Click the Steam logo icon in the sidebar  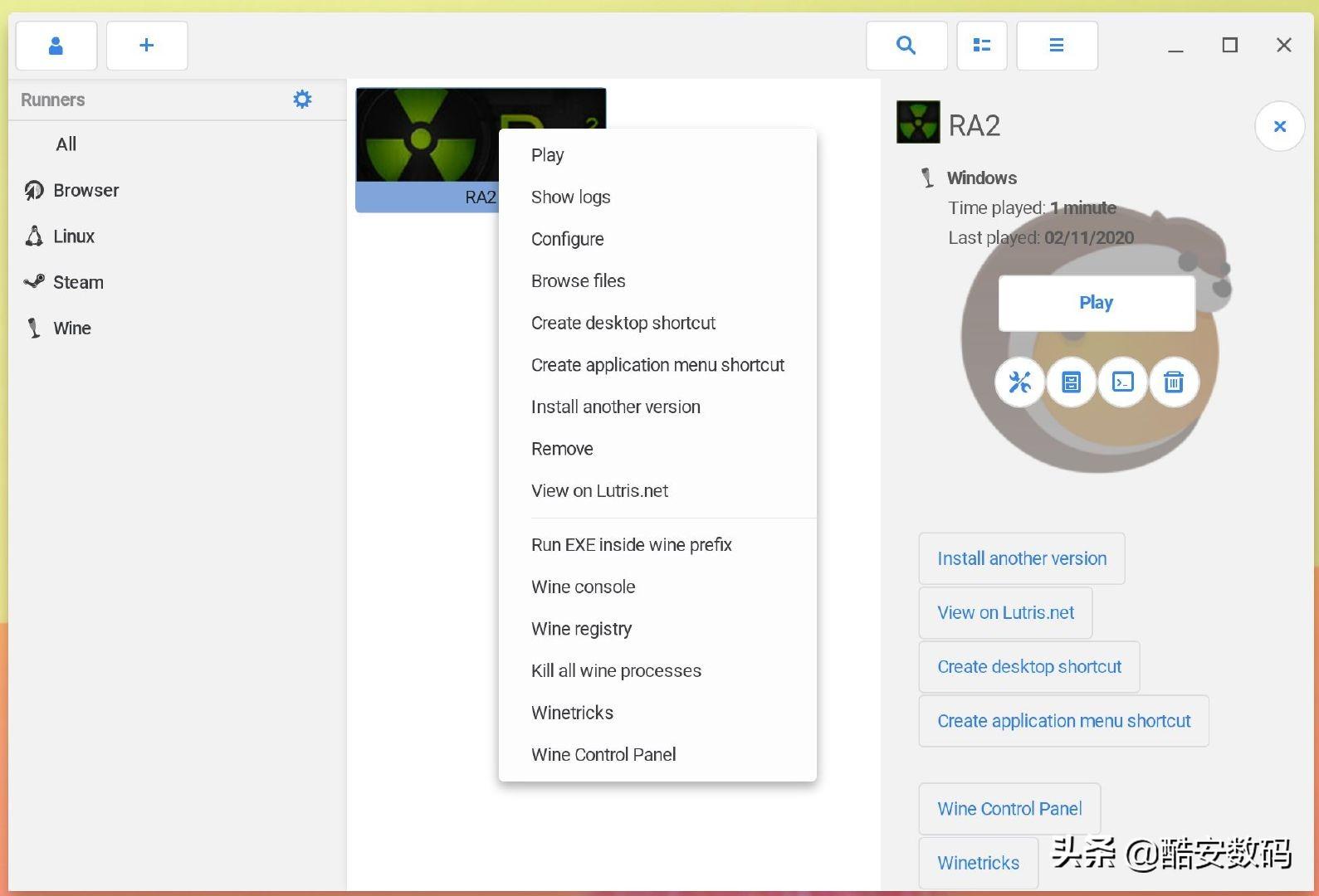[x=34, y=282]
